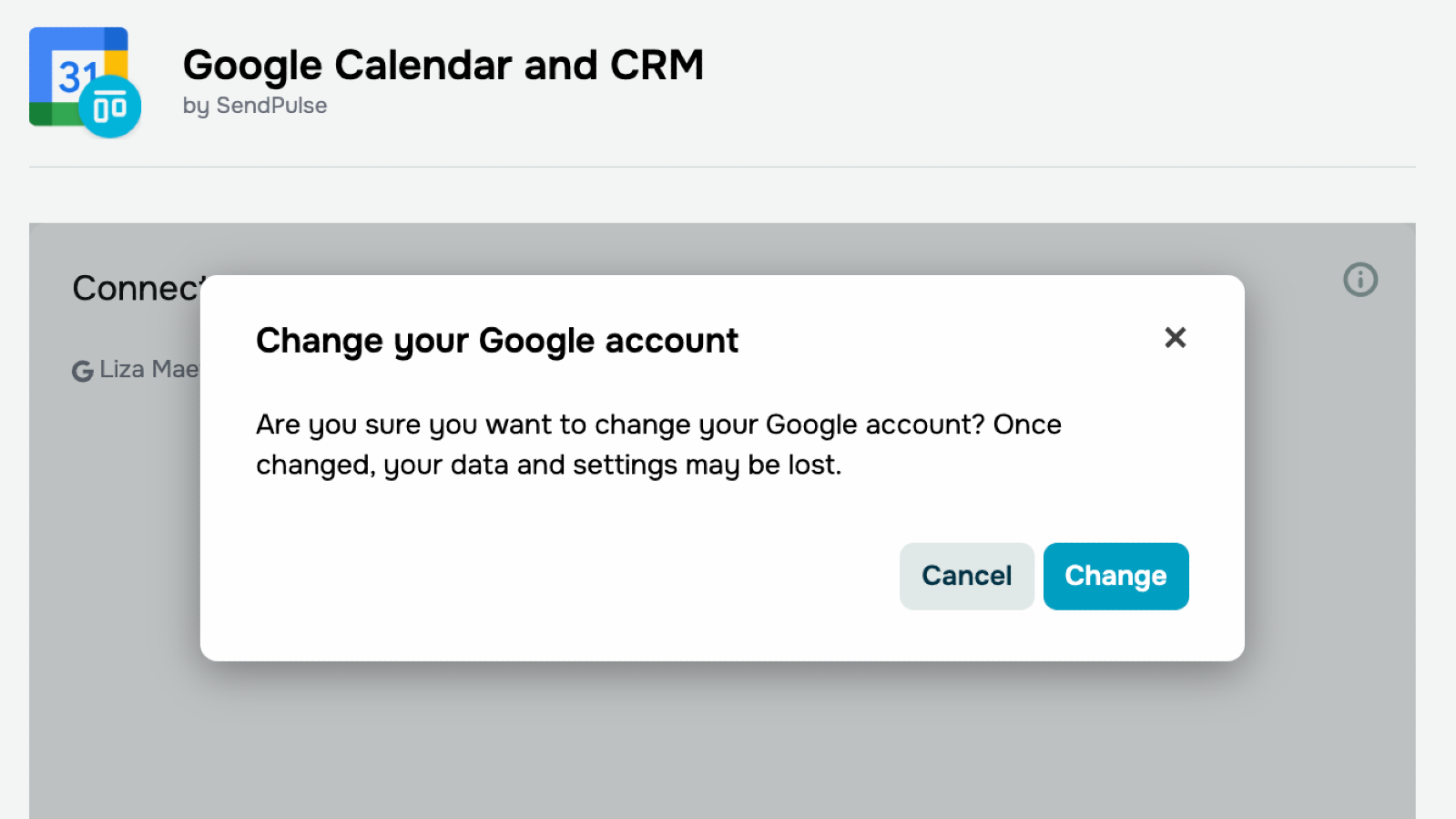Click the dimmed overlay below the dialog
Screen dimensions: 1456x819
(721, 738)
